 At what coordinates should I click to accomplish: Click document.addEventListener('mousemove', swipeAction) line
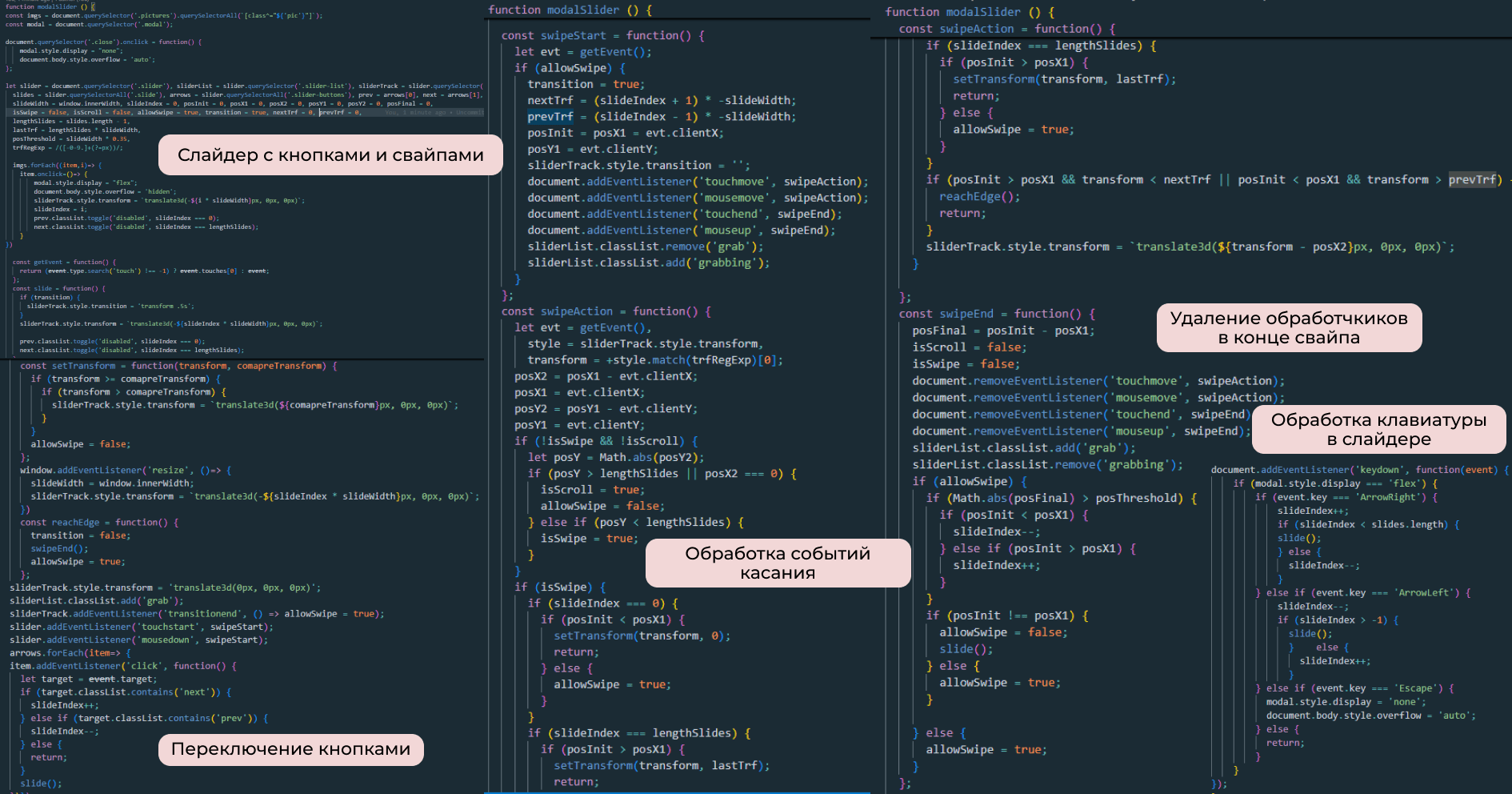698,198
